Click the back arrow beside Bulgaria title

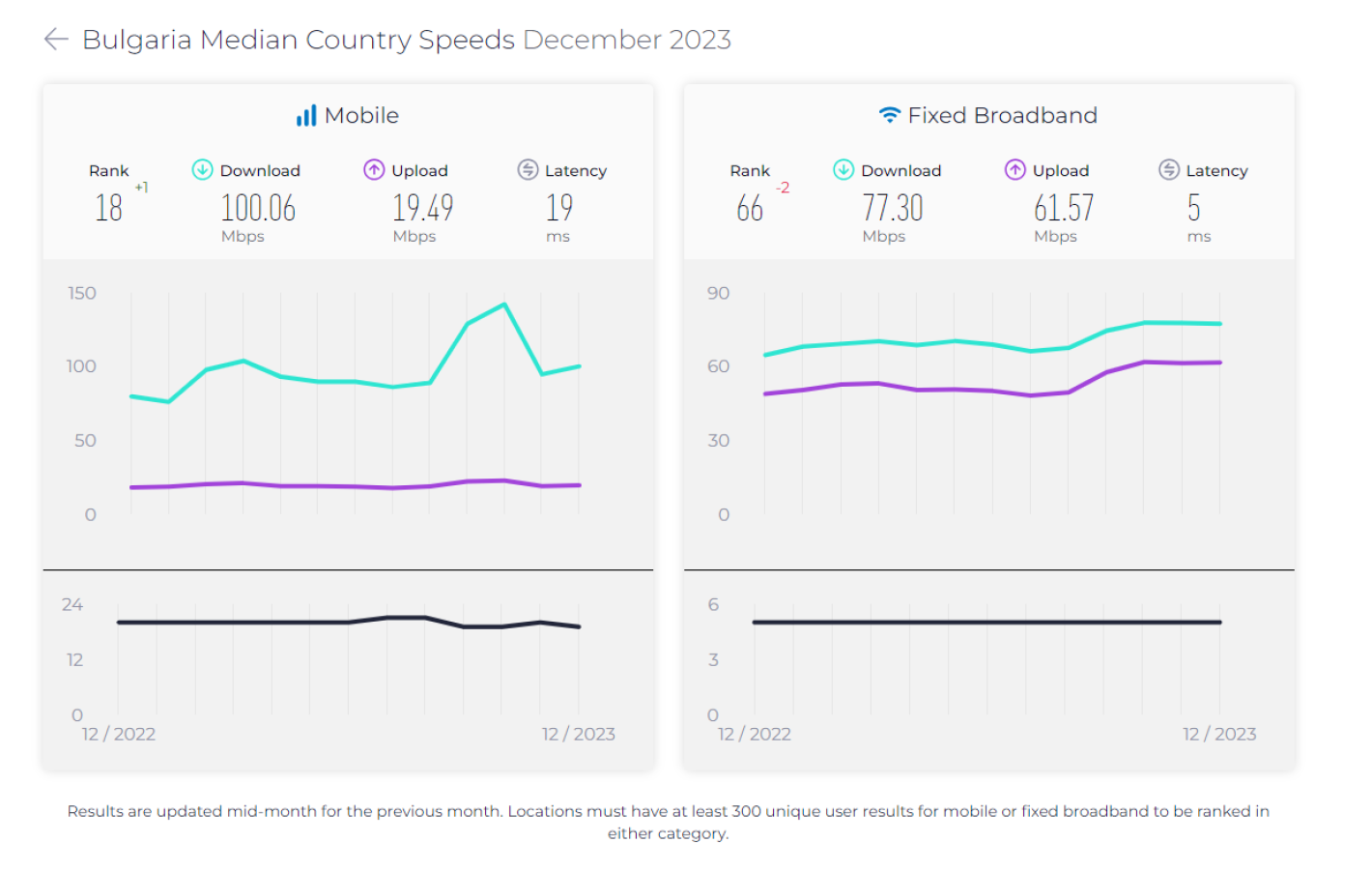[56, 39]
